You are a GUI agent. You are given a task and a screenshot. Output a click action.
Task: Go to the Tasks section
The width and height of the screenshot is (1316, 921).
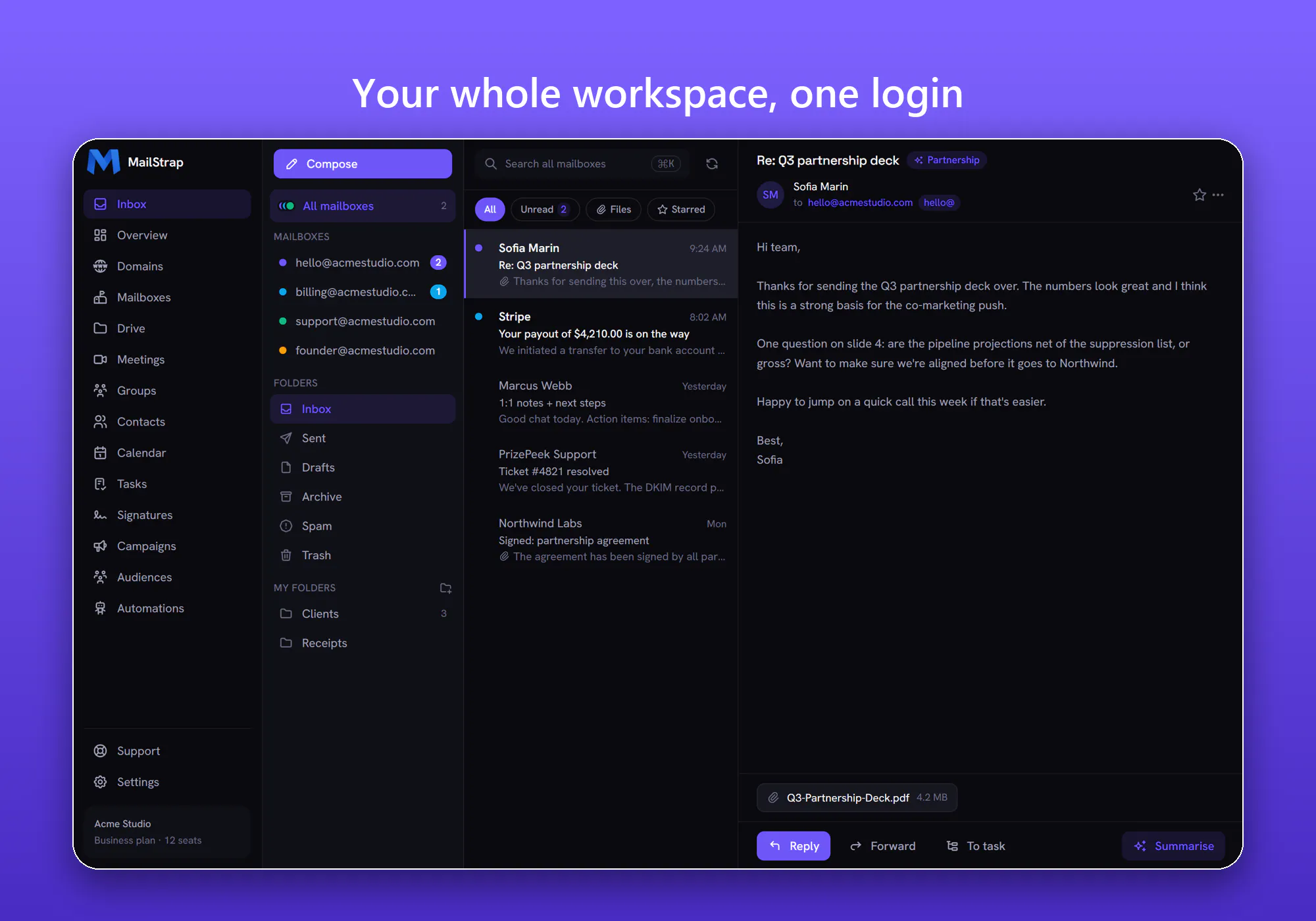167,484
